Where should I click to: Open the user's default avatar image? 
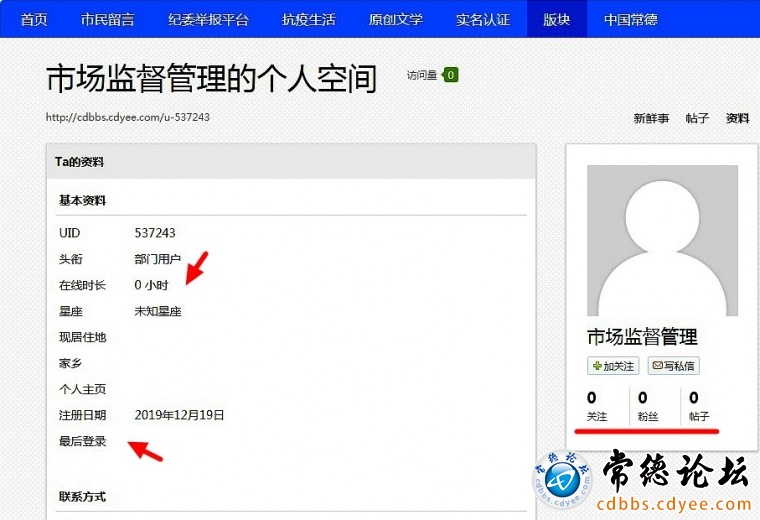(x=662, y=240)
